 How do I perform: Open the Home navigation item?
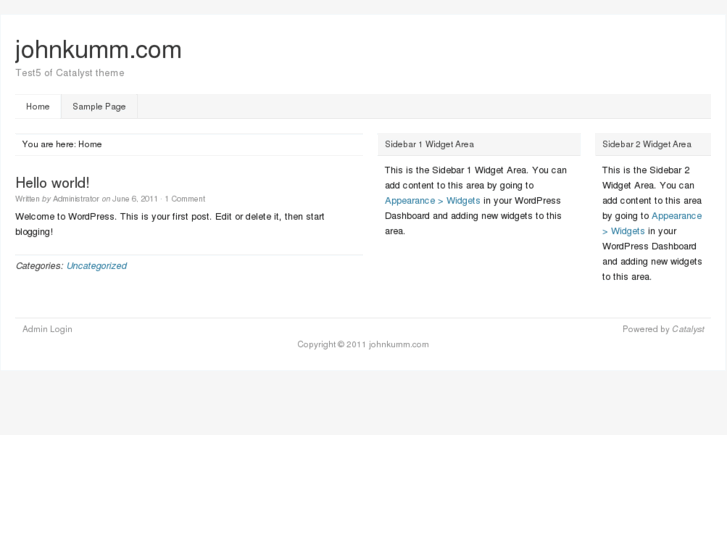click(38, 107)
